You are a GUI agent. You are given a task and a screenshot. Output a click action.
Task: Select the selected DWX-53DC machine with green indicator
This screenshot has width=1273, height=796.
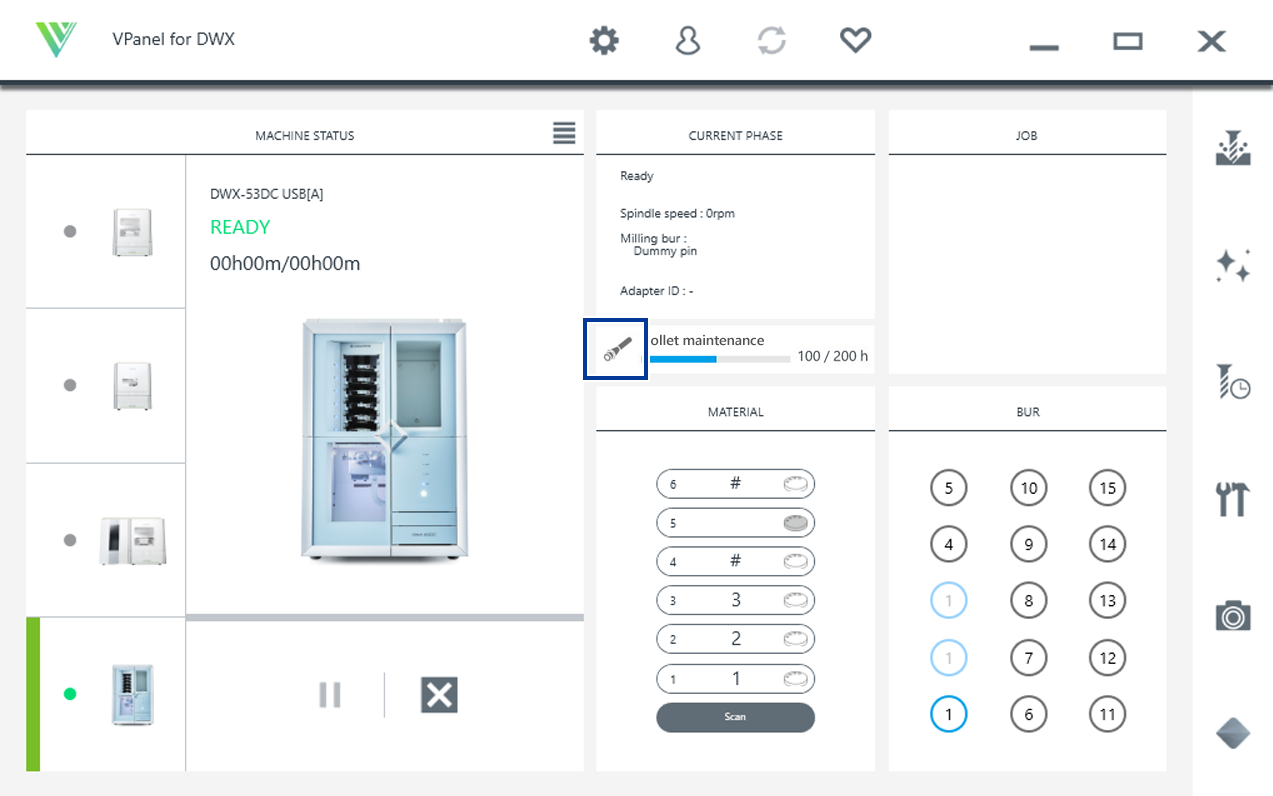coord(106,694)
